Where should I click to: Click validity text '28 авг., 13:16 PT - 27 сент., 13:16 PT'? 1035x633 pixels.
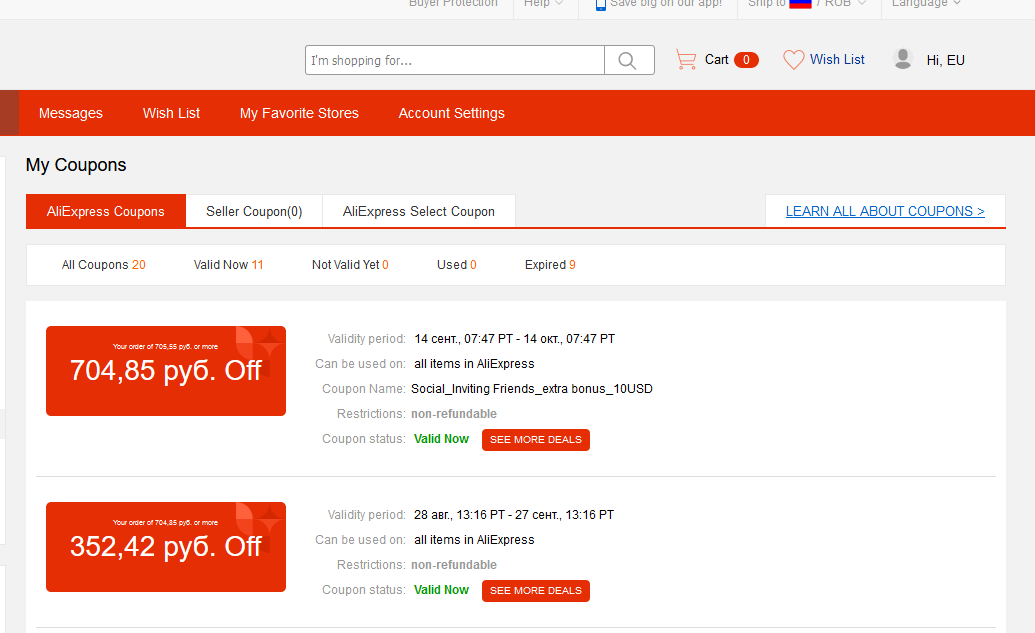click(x=514, y=515)
